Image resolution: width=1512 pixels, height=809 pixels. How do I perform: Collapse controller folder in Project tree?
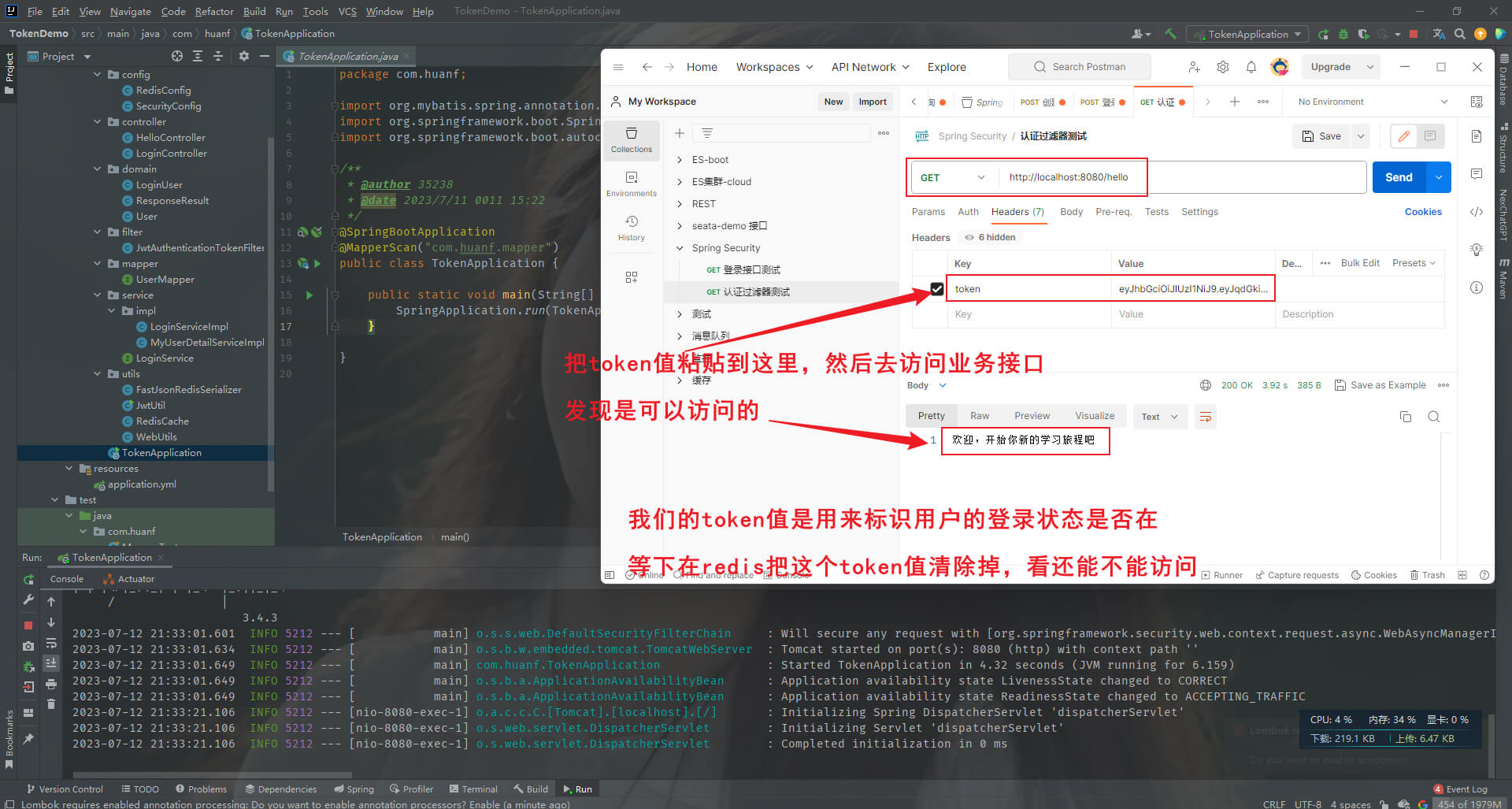coord(98,122)
